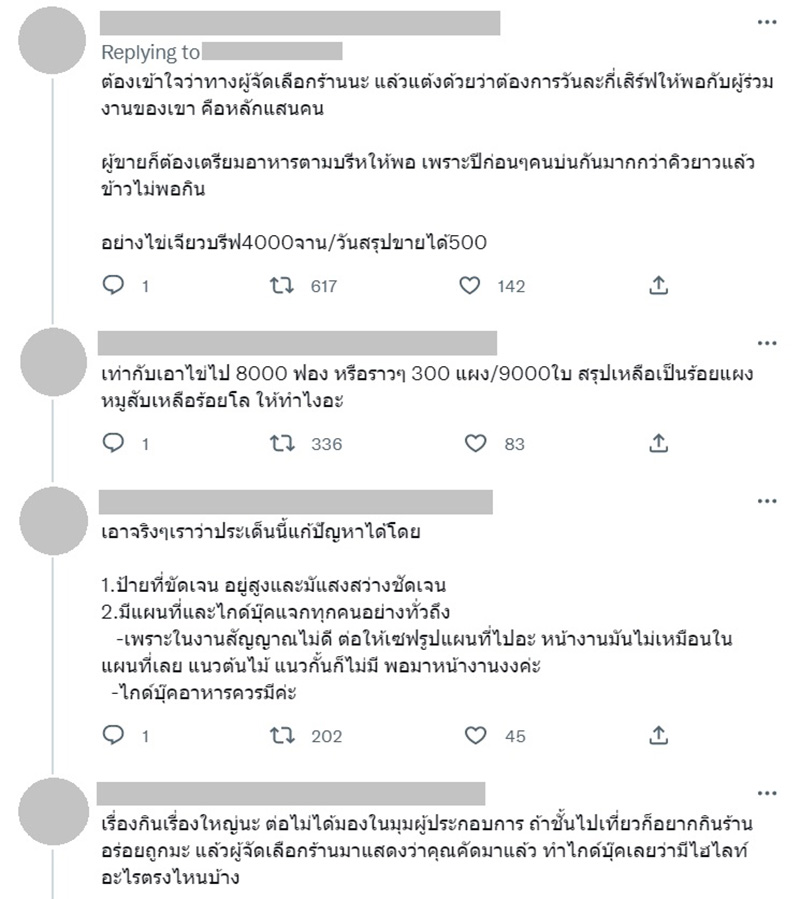Open the more options menu on the first tweet
Image resolution: width=800 pixels, height=899 pixels.
pos(767,22)
